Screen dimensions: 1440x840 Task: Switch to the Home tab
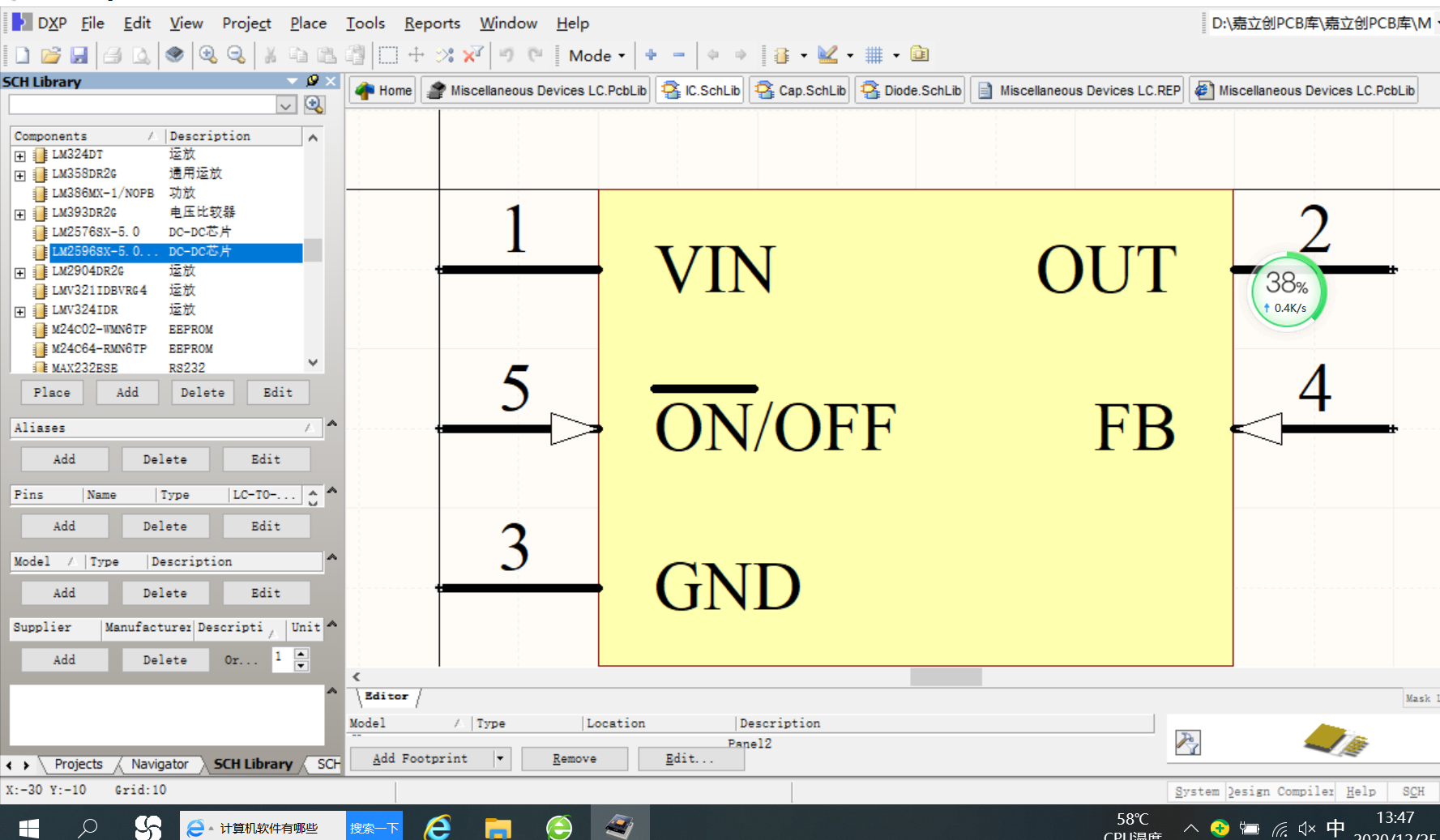tap(383, 90)
